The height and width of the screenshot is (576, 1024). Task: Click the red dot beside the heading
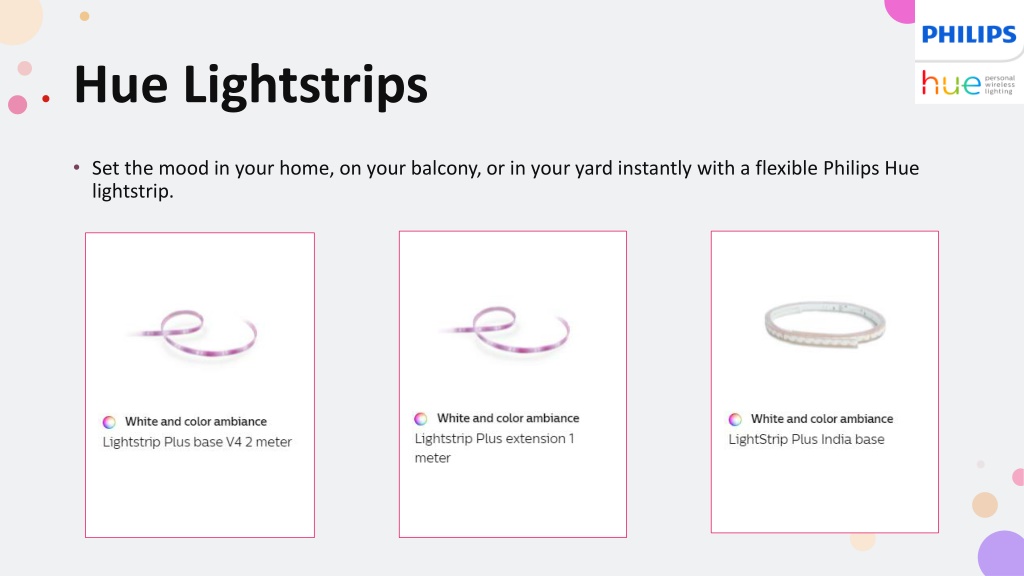point(46,99)
